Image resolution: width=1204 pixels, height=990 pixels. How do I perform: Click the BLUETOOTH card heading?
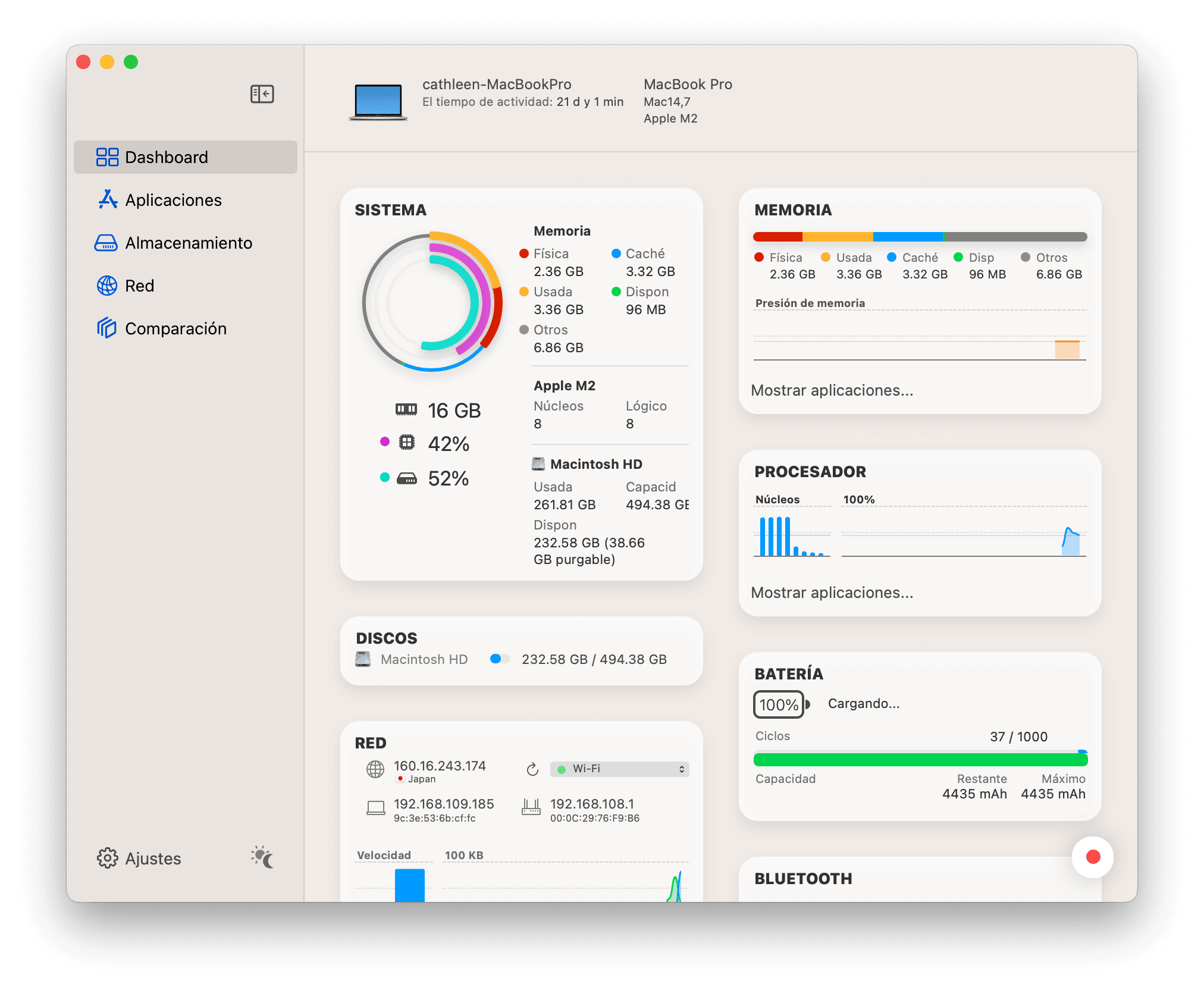tap(803, 879)
